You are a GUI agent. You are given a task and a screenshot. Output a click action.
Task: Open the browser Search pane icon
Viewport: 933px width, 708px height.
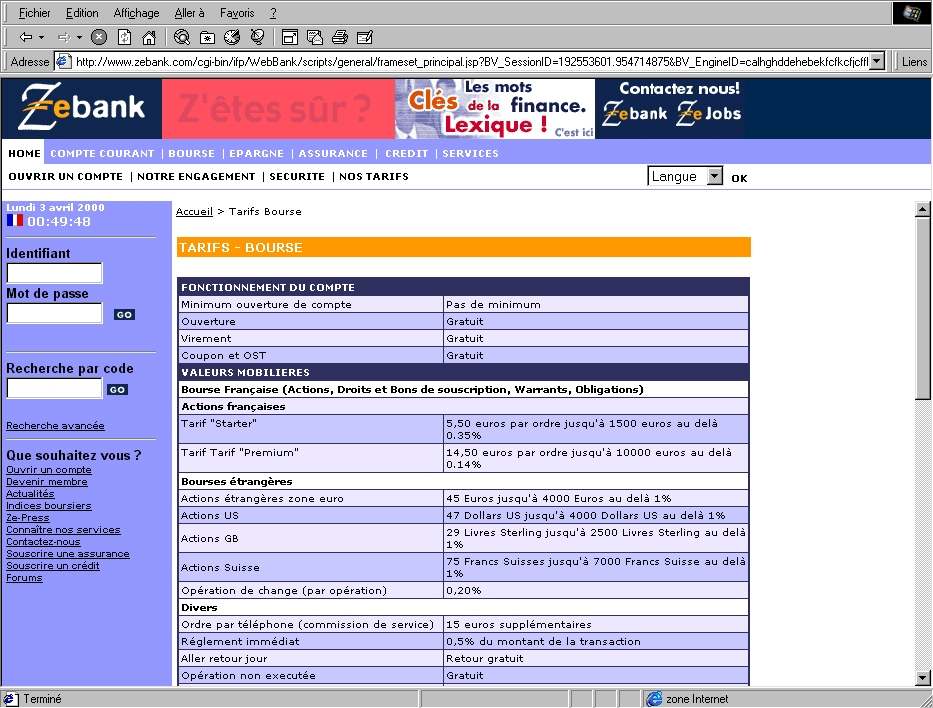click(181, 37)
